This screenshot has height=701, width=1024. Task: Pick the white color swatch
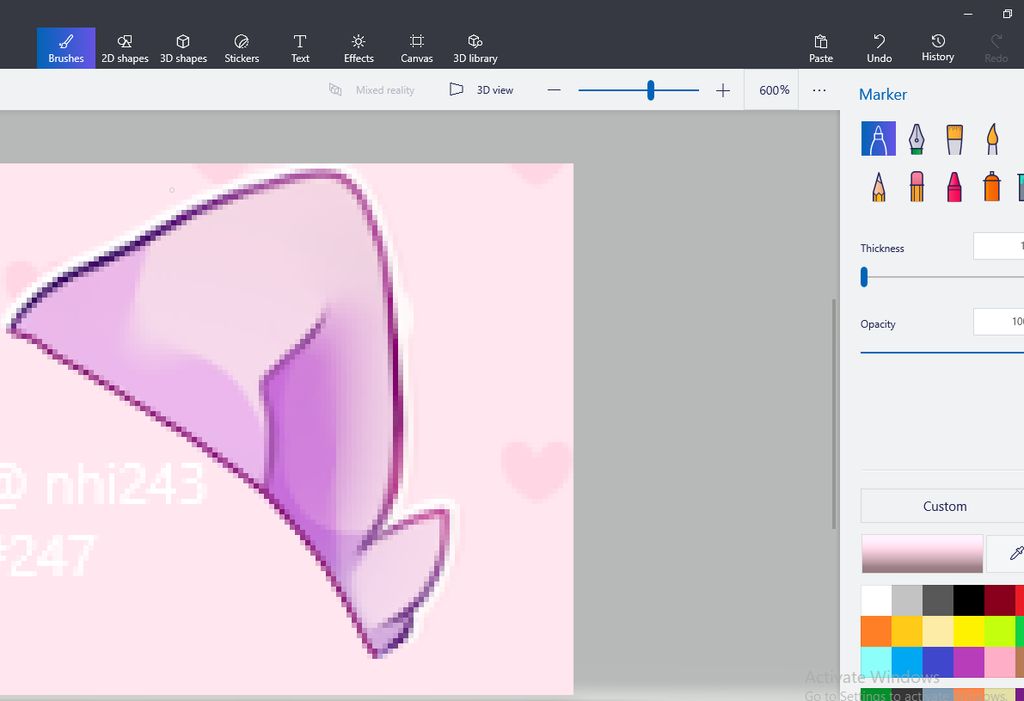click(876, 600)
